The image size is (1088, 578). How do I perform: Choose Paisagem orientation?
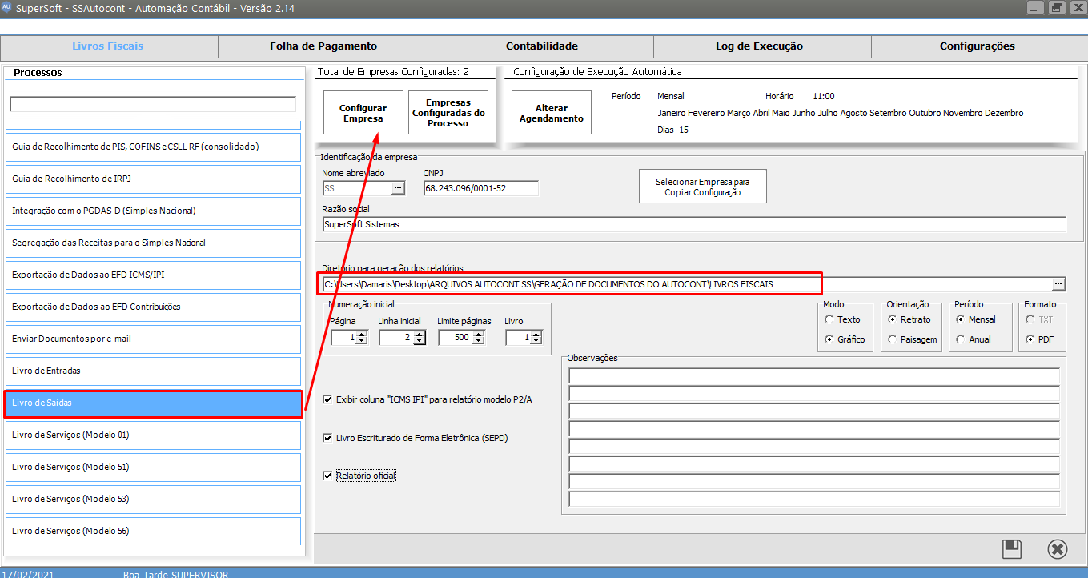tap(892, 340)
